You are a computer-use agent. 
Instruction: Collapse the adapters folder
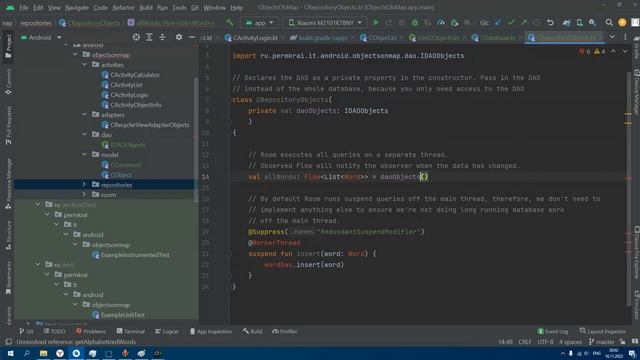pos(84,115)
